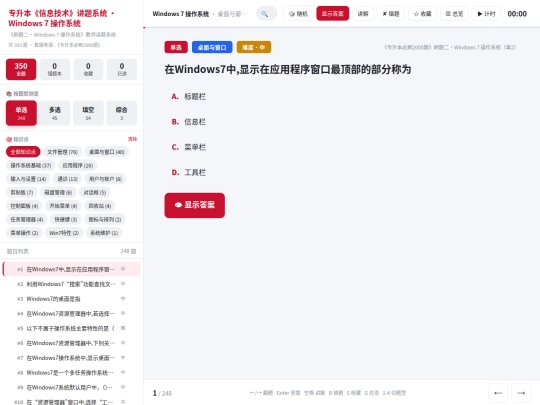Select the 剪贴板 (7) topic tag
The height and width of the screenshot is (405, 540).
[22, 192]
